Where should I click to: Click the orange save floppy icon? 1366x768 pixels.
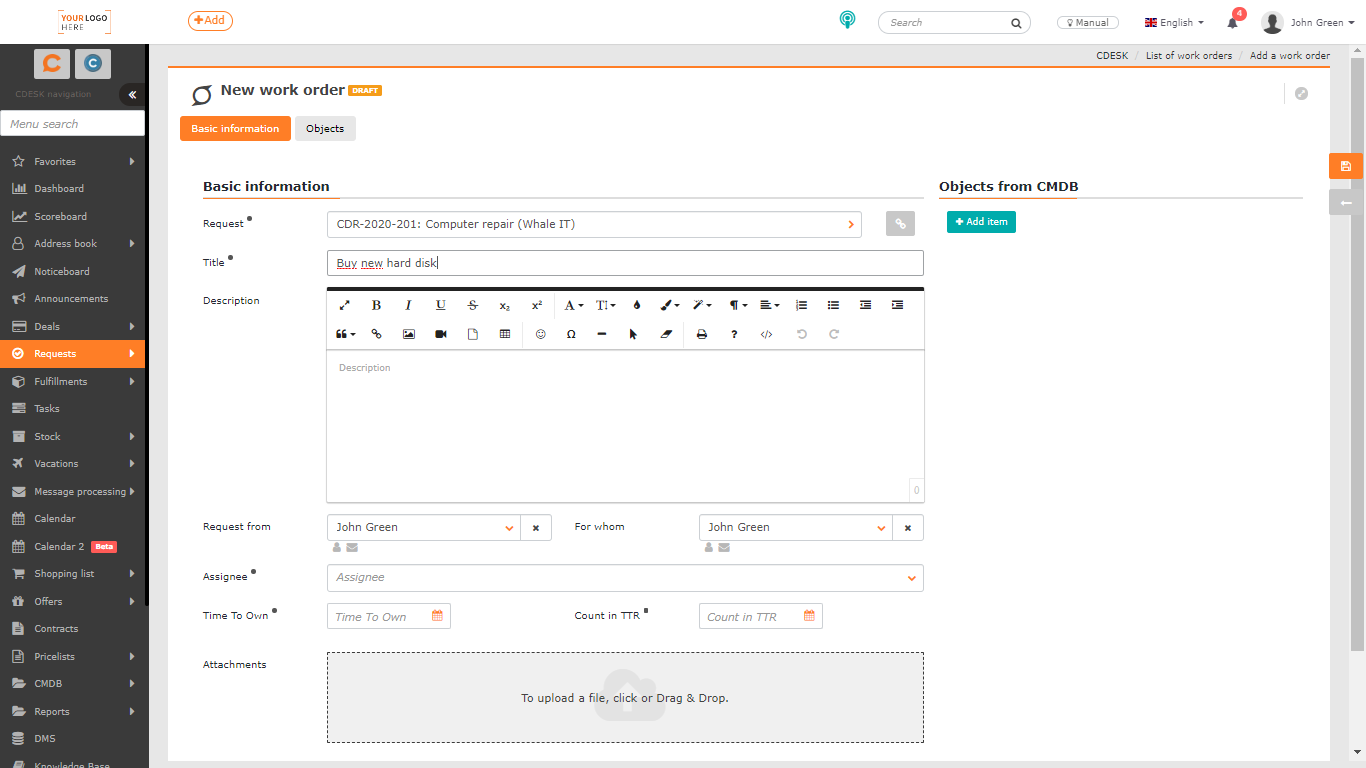click(x=1346, y=166)
